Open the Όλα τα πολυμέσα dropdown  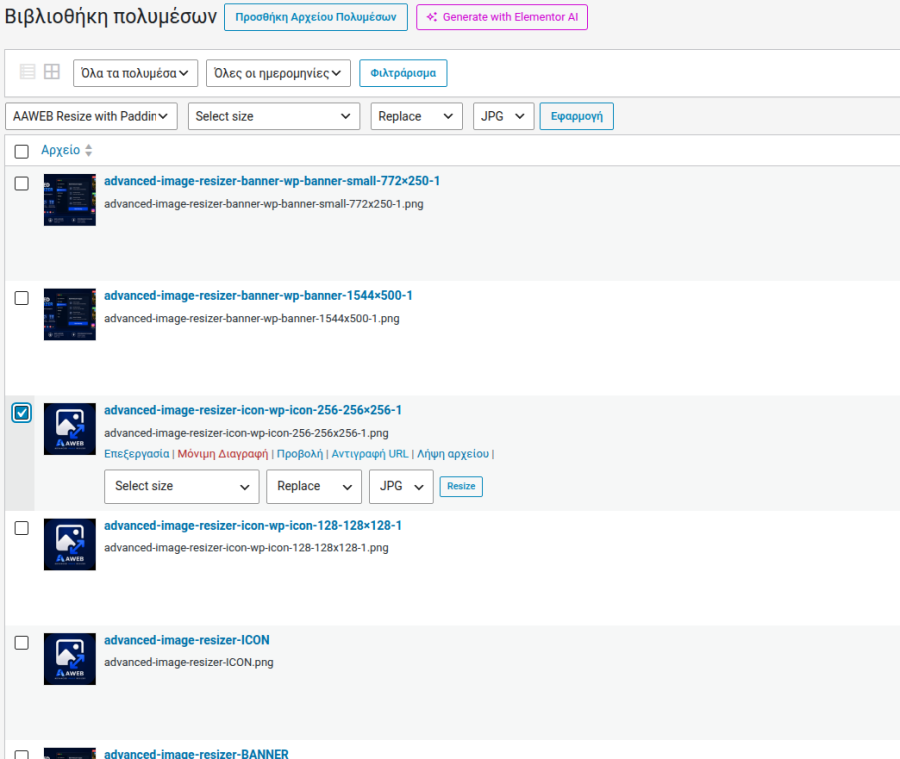click(x=135, y=73)
